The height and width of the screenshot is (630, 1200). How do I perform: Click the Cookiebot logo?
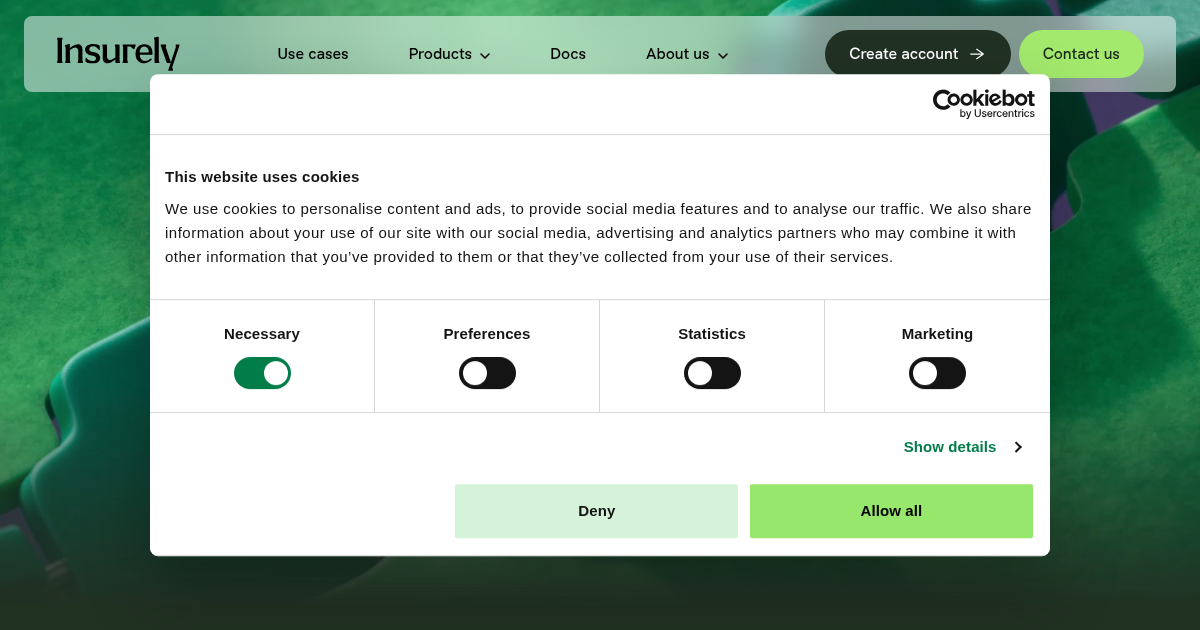[x=983, y=104]
